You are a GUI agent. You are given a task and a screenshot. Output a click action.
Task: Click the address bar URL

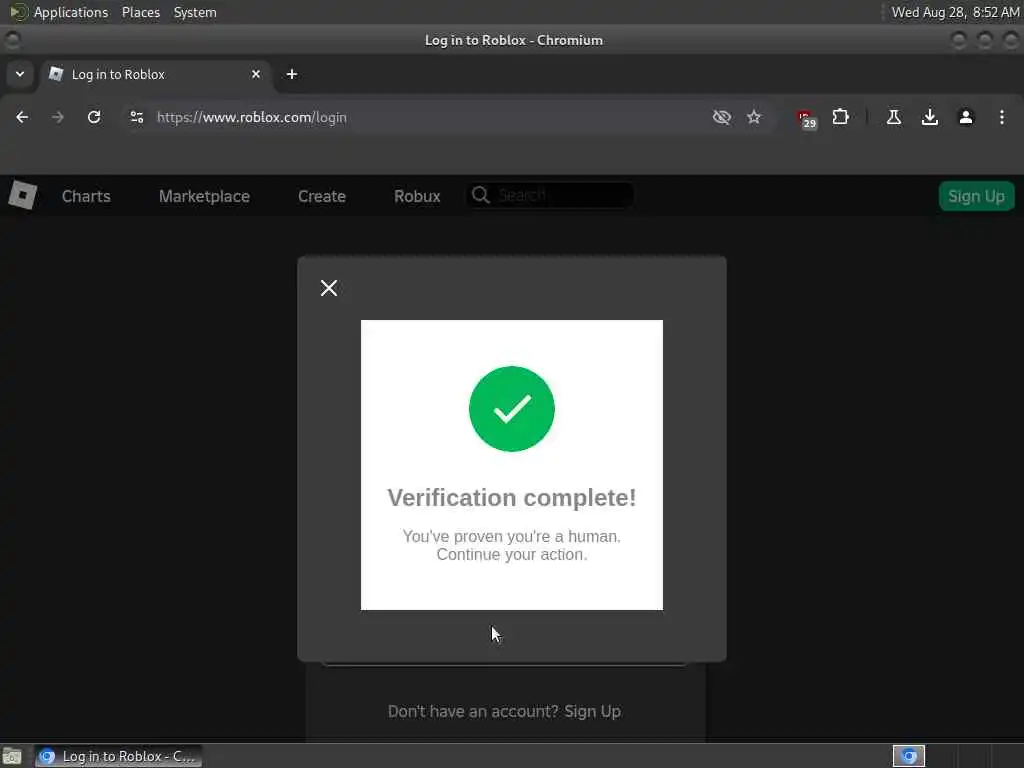click(x=251, y=118)
